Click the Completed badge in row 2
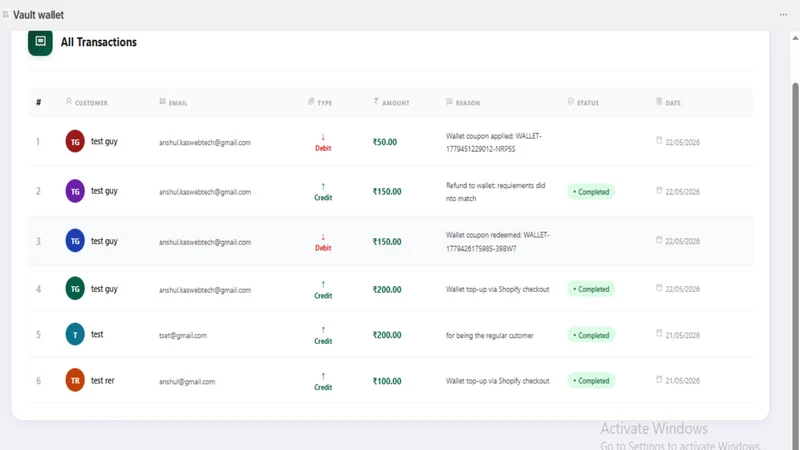This screenshot has width=800, height=450. coord(591,192)
